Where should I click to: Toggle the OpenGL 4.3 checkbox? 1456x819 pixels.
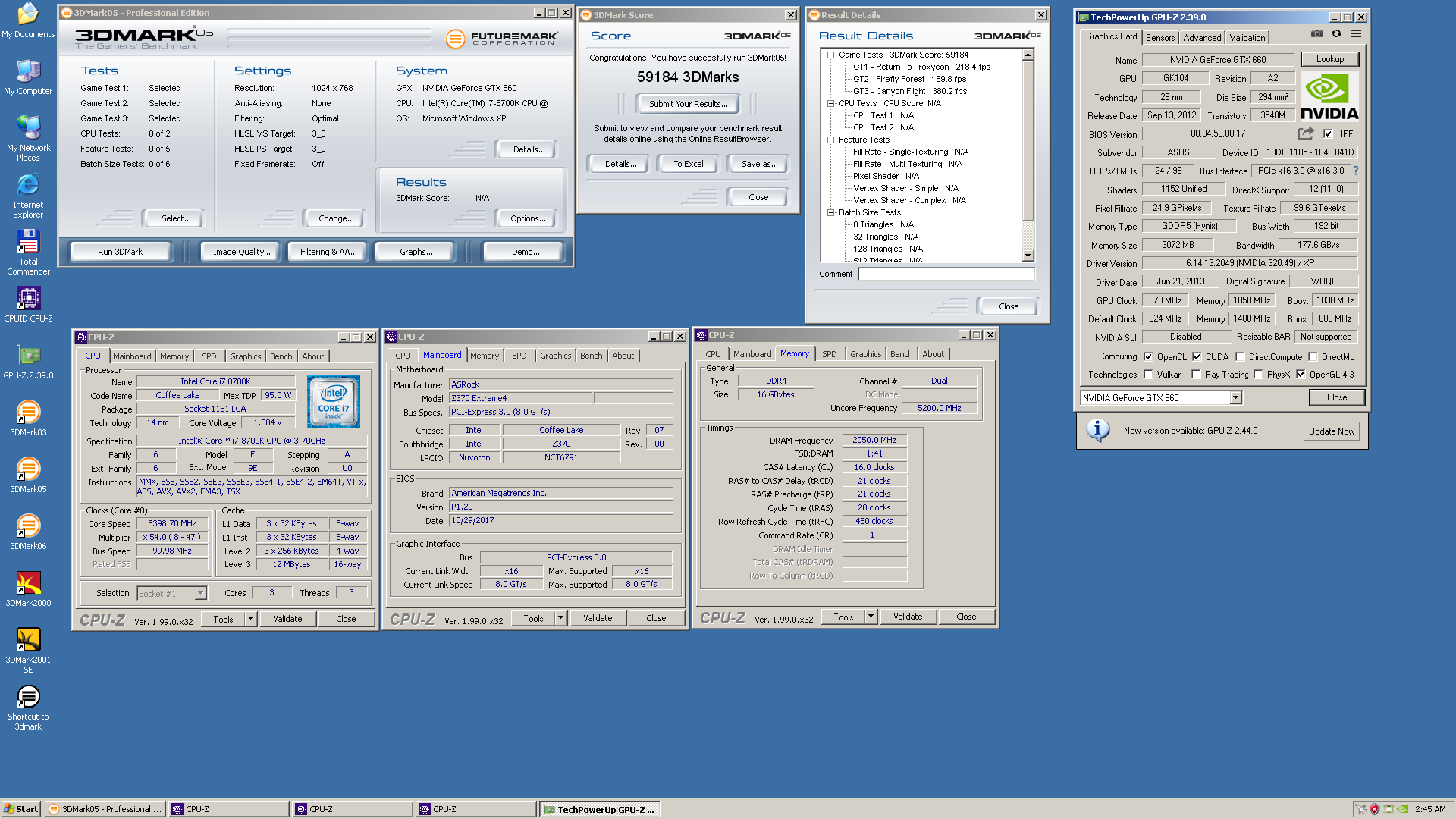tap(1301, 374)
